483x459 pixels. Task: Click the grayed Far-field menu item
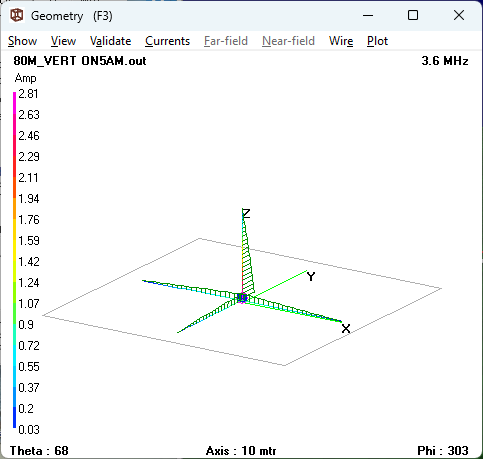coord(226,41)
